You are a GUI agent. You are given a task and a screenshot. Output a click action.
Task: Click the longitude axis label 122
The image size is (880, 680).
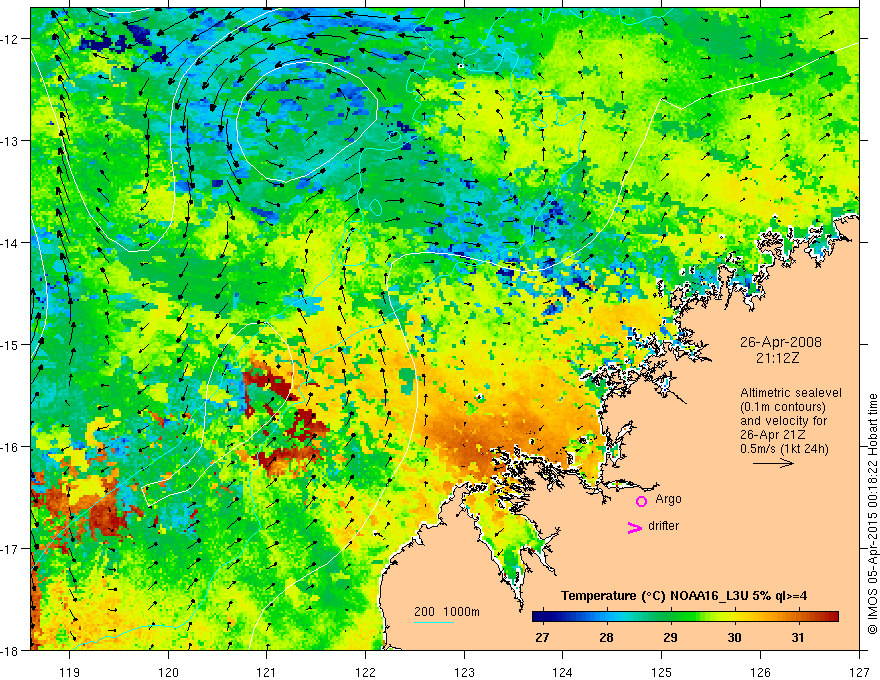(x=365, y=672)
